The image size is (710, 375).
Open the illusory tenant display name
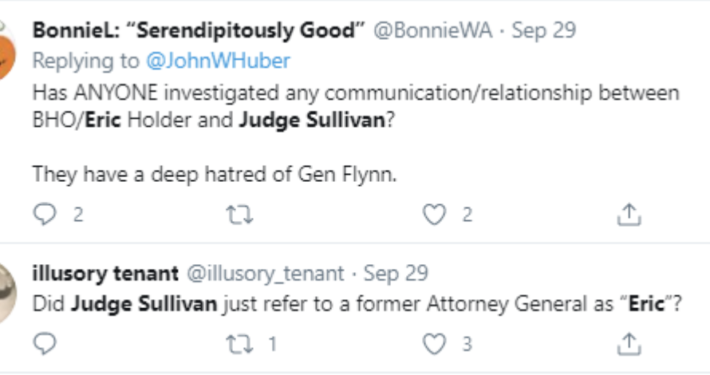click(106, 273)
